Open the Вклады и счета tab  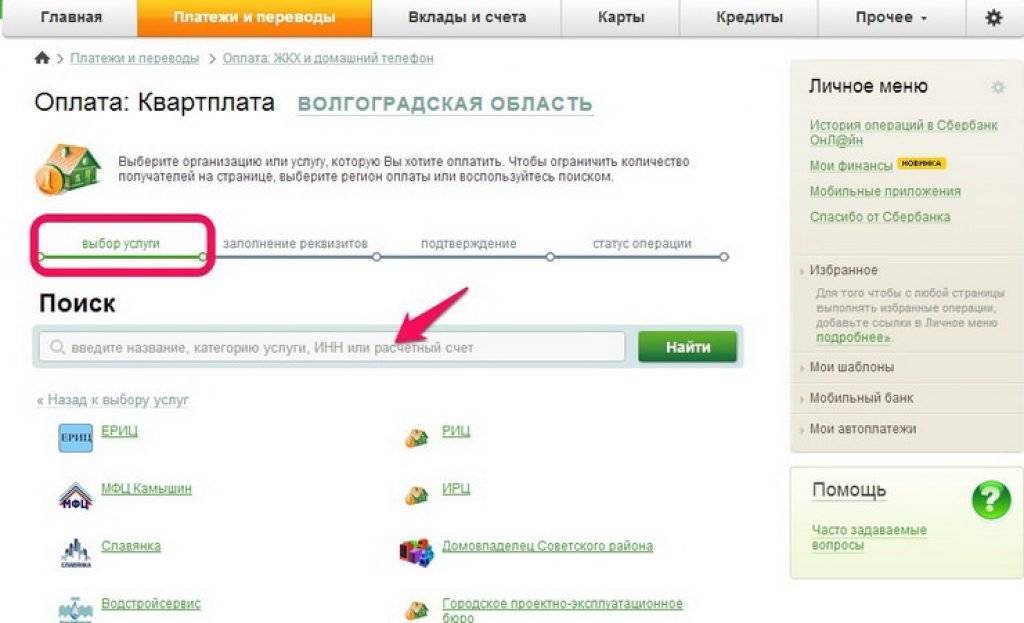467,18
